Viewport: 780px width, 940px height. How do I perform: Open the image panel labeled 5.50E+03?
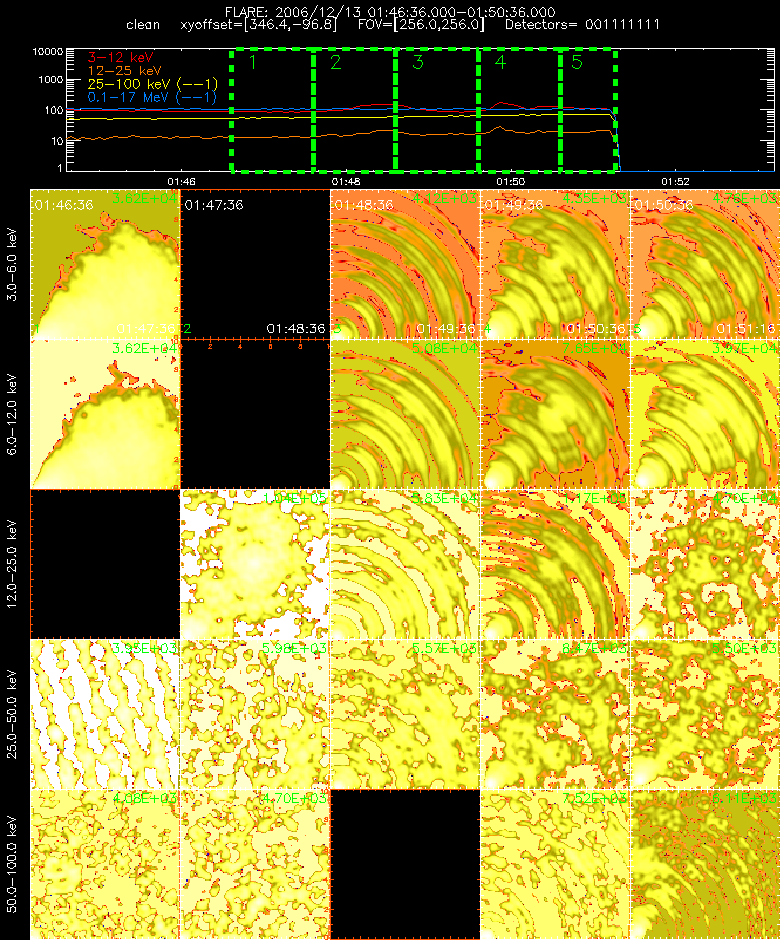[x=704, y=714]
